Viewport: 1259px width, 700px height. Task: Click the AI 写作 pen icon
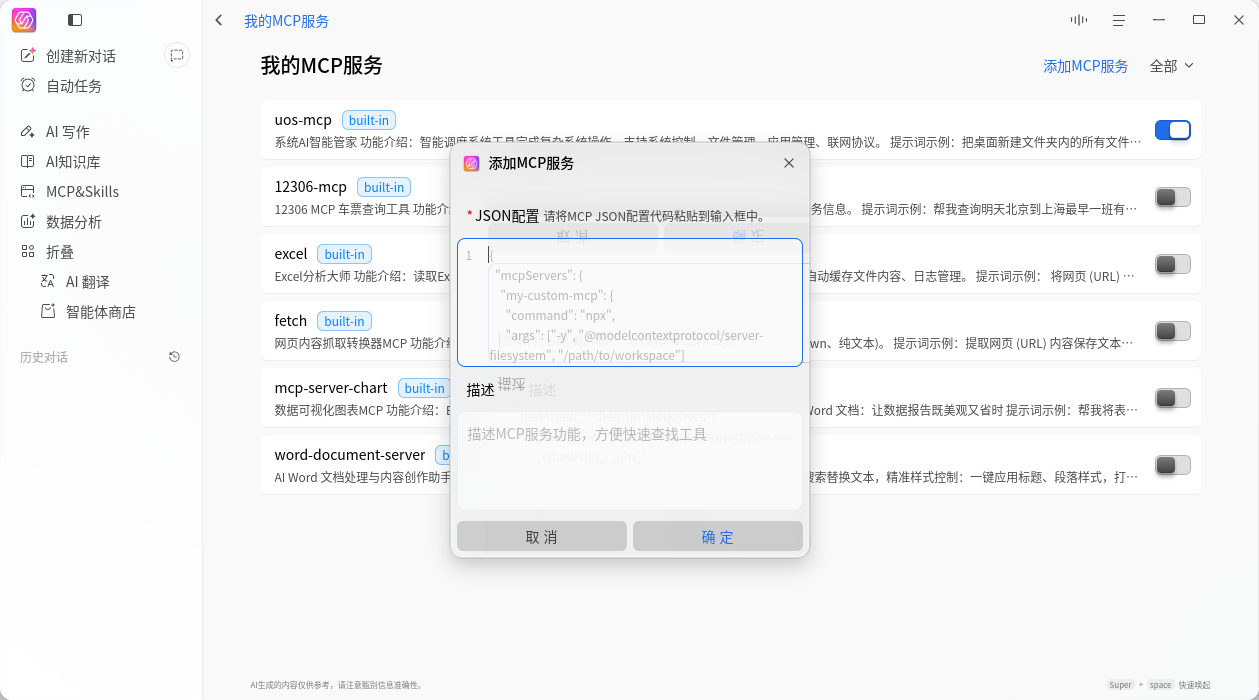point(28,132)
